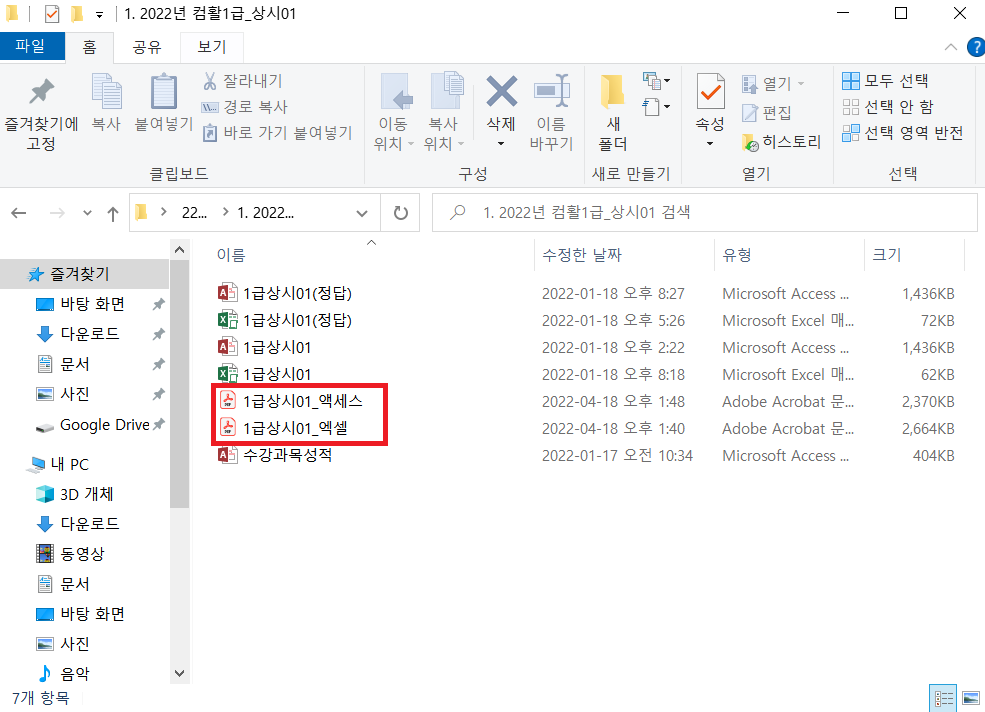Click the Paste (붙여넣기) clipboard icon
This screenshot has width=985, height=712.
(x=163, y=94)
